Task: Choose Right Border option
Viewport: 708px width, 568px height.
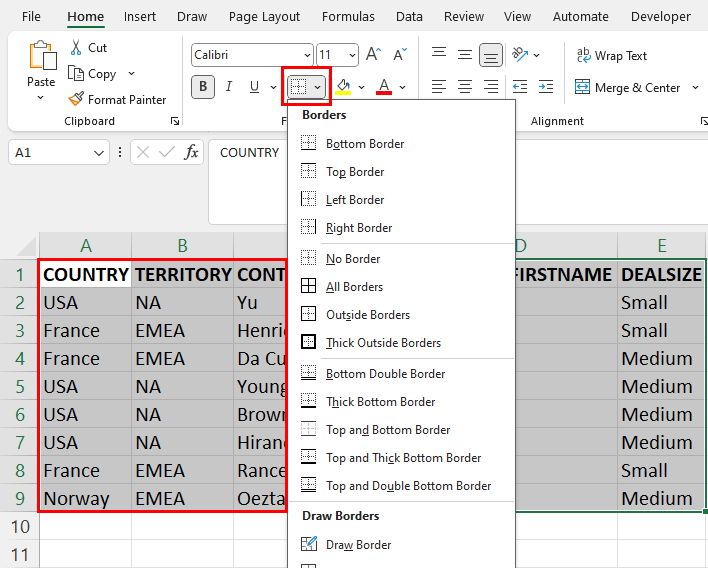Action: point(401,228)
